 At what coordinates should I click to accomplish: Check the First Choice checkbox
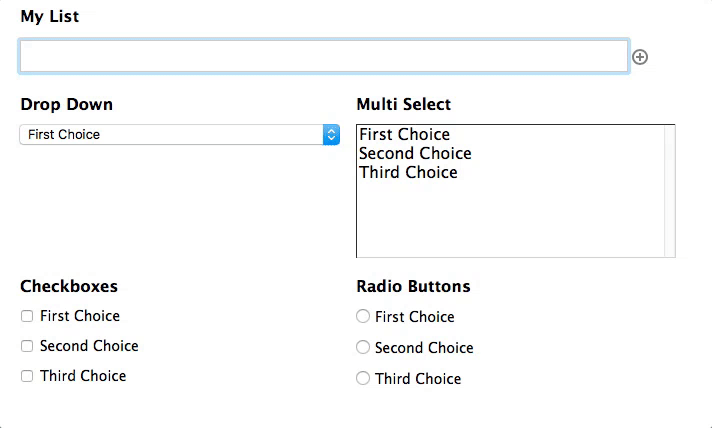click(27, 316)
